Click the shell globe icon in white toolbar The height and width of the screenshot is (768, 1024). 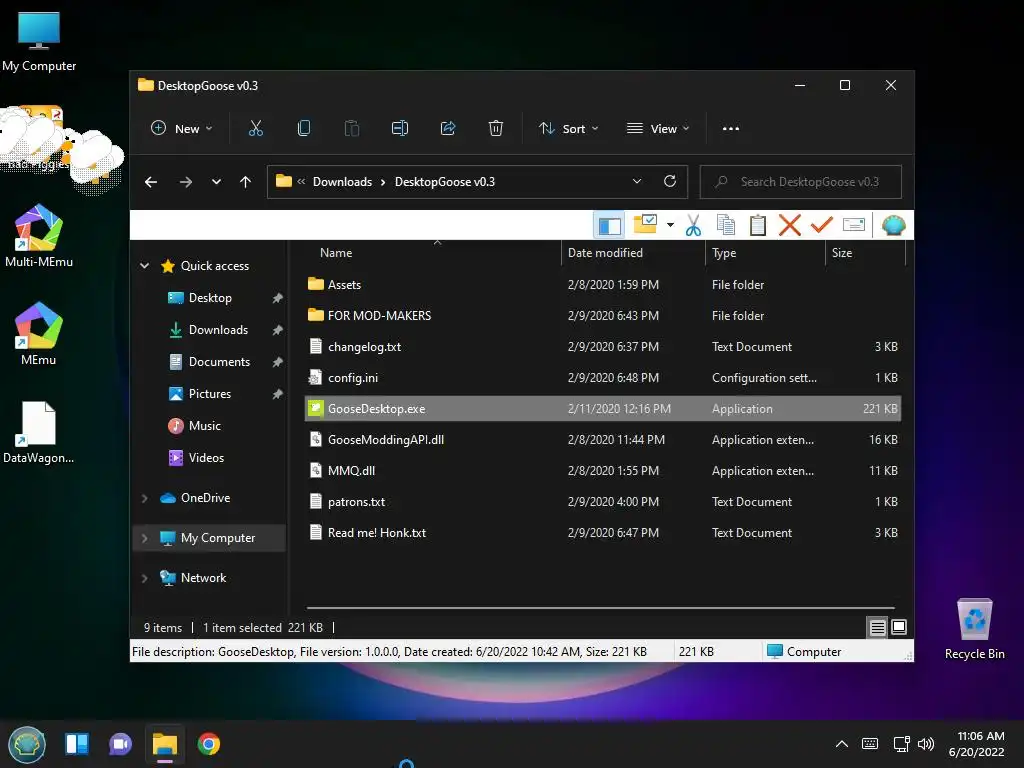click(x=893, y=225)
